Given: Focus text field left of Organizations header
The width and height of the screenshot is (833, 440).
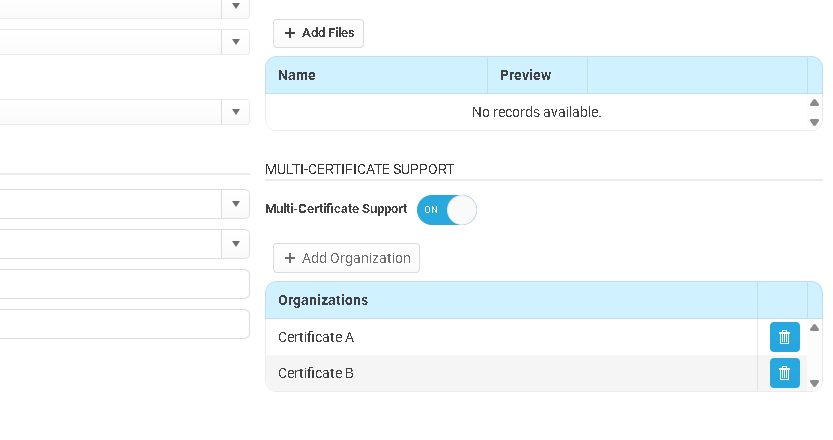Looking at the screenshot, I should tap(120, 284).
